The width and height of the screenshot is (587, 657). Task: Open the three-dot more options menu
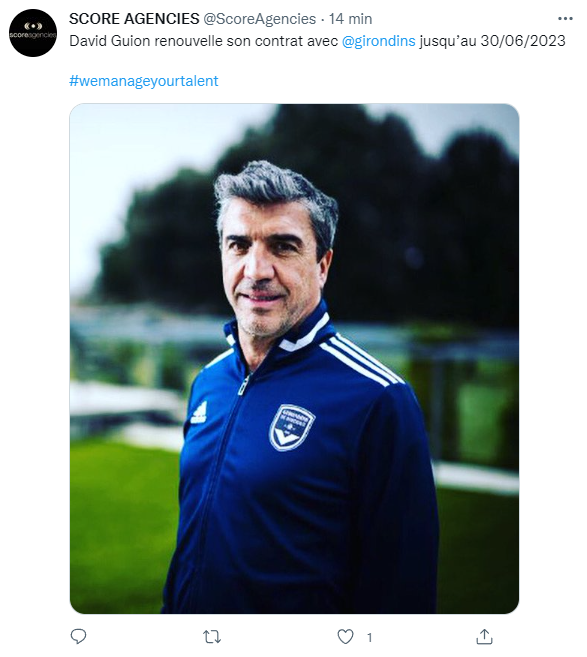[x=565, y=19]
